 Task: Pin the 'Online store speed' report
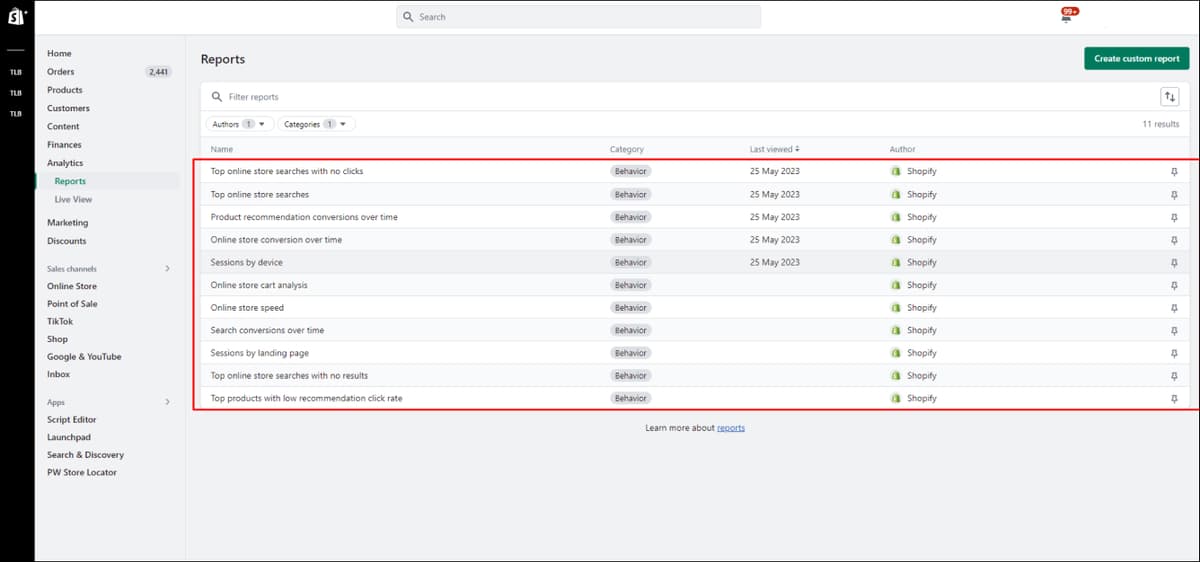1174,308
